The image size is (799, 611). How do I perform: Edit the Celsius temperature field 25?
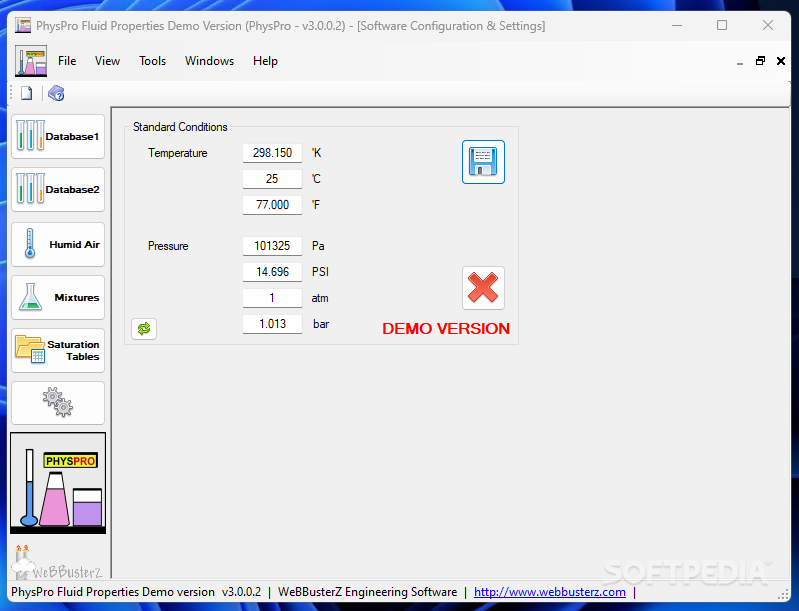coord(272,179)
